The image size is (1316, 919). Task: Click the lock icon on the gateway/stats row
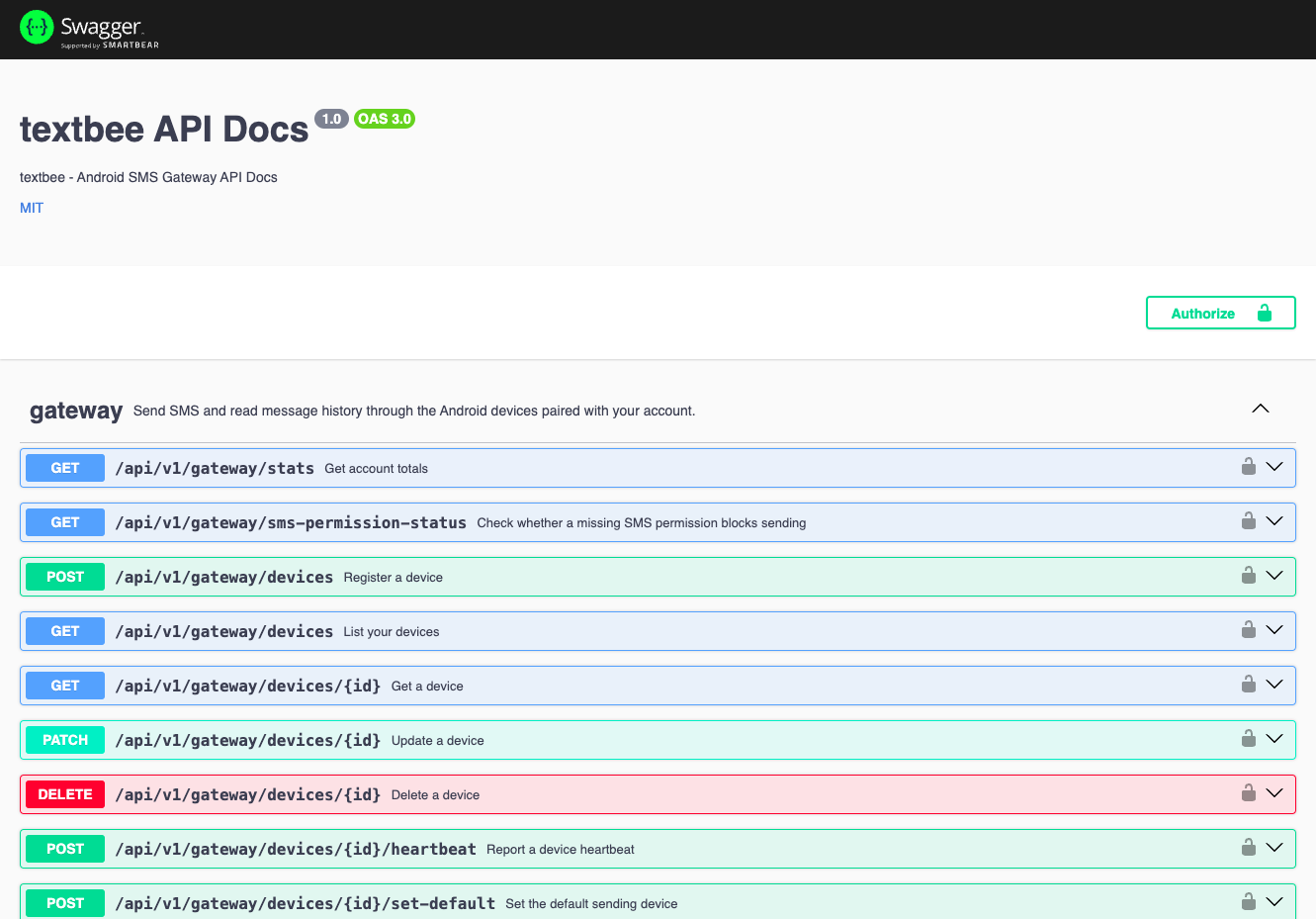[x=1249, y=467]
